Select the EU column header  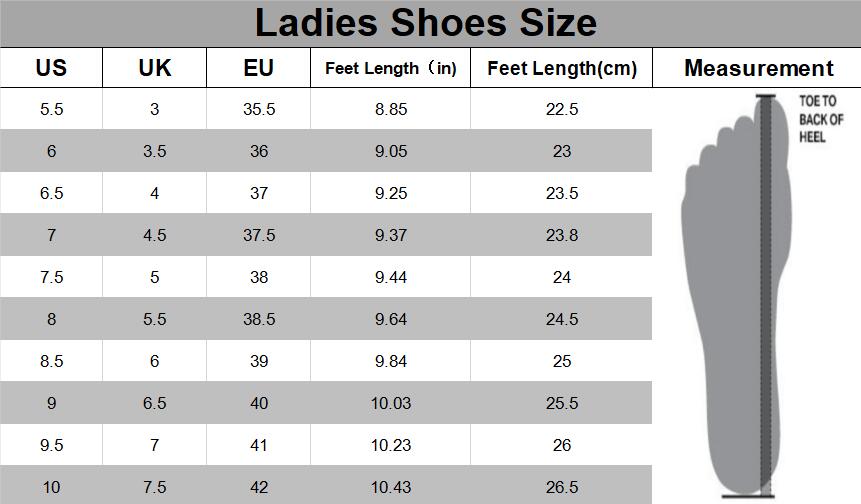pos(258,68)
